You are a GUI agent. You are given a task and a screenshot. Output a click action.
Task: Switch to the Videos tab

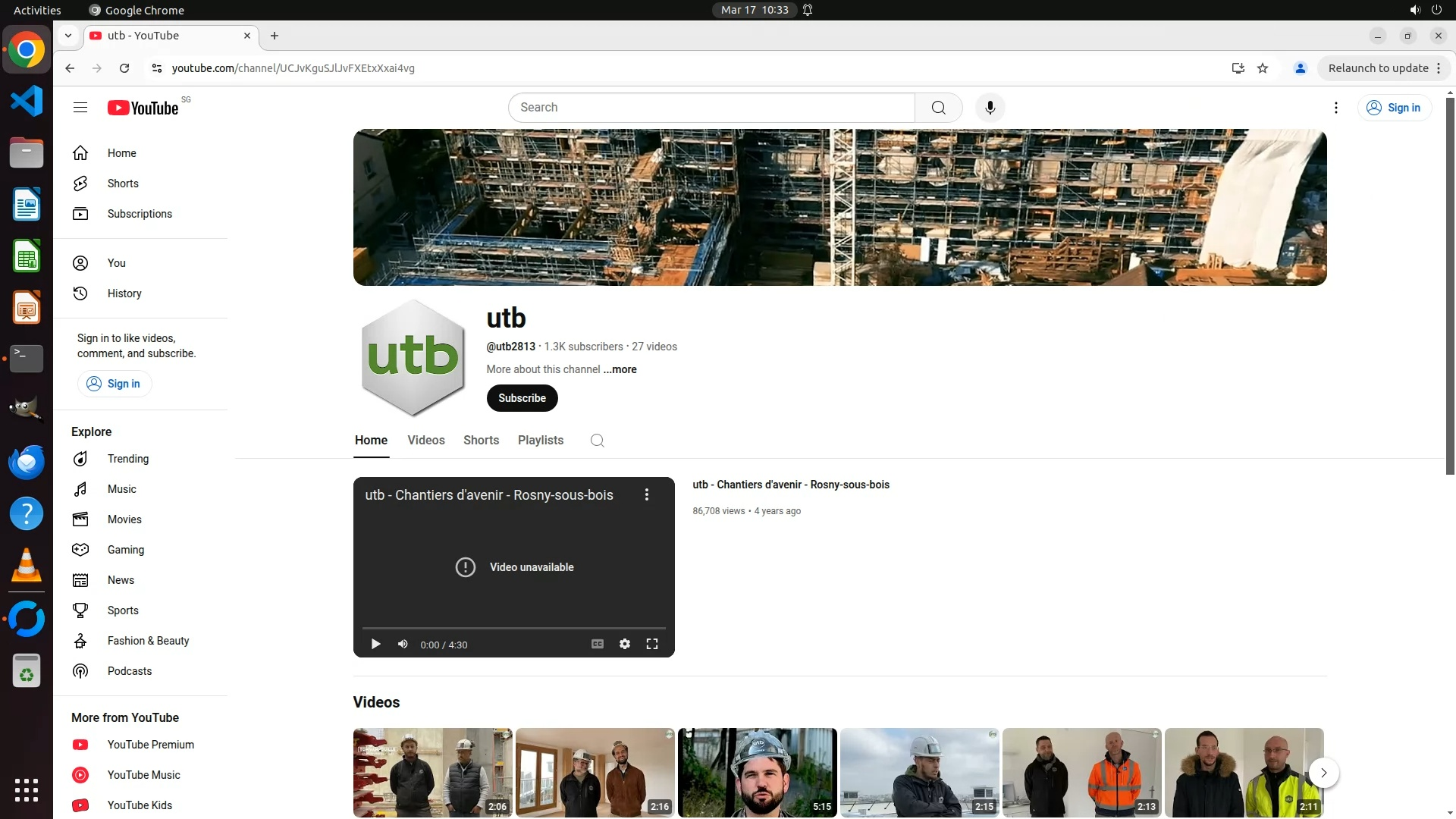coord(425,441)
